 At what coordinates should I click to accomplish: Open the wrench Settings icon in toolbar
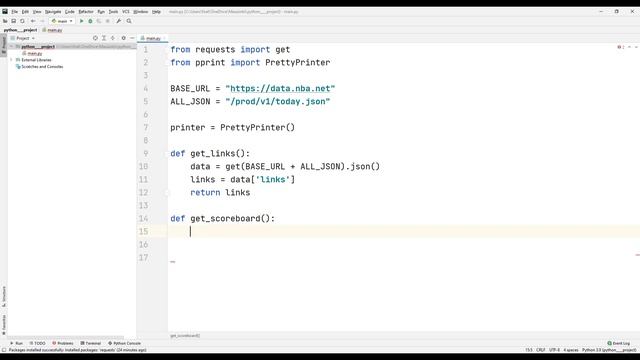tap(118, 21)
